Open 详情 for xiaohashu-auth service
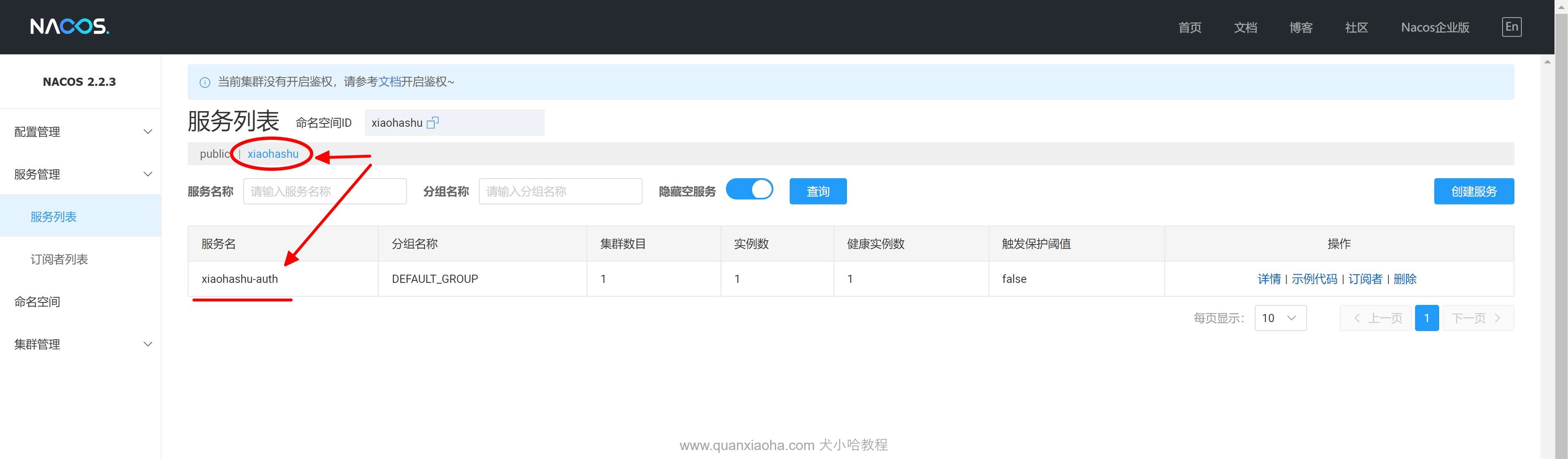1568x459 pixels. 1269,279
